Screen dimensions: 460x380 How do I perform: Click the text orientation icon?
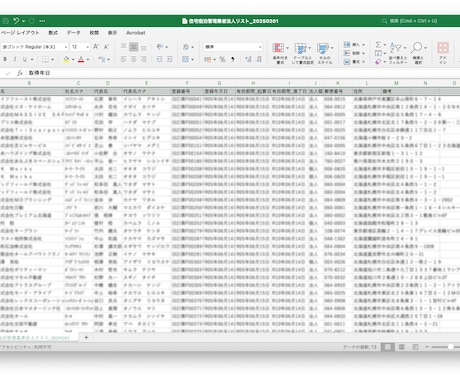160,47
